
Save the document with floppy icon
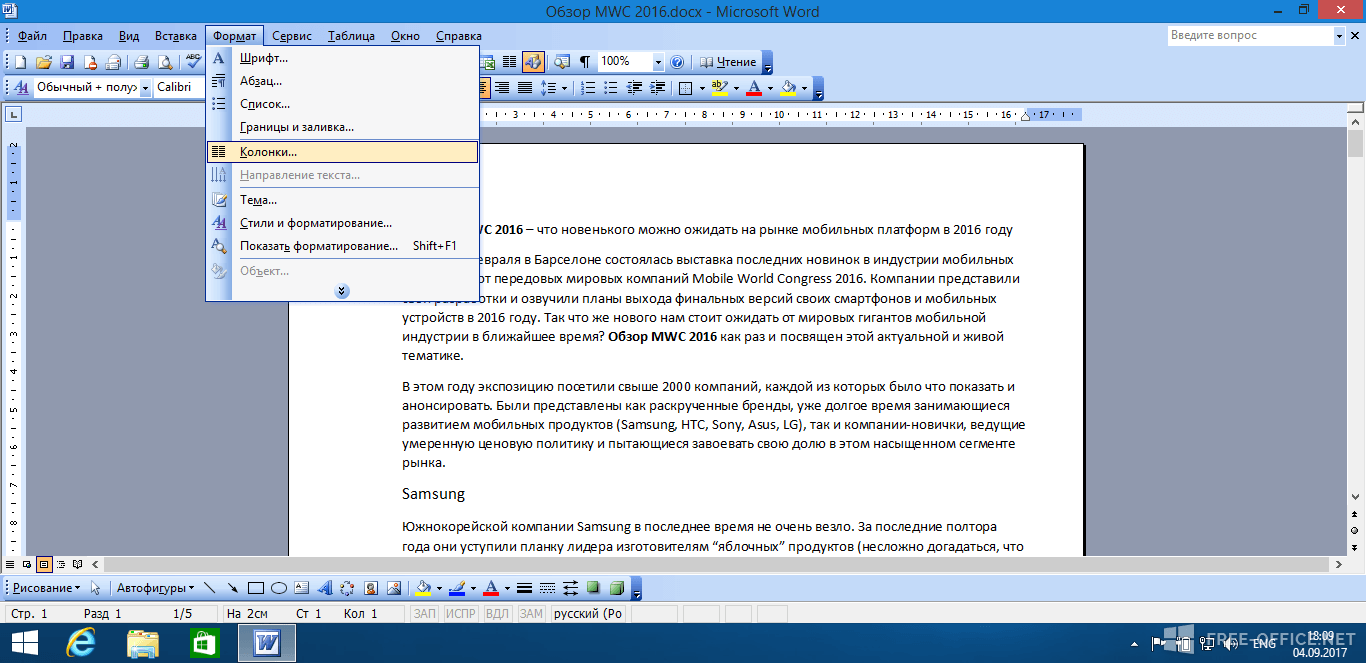coord(67,62)
